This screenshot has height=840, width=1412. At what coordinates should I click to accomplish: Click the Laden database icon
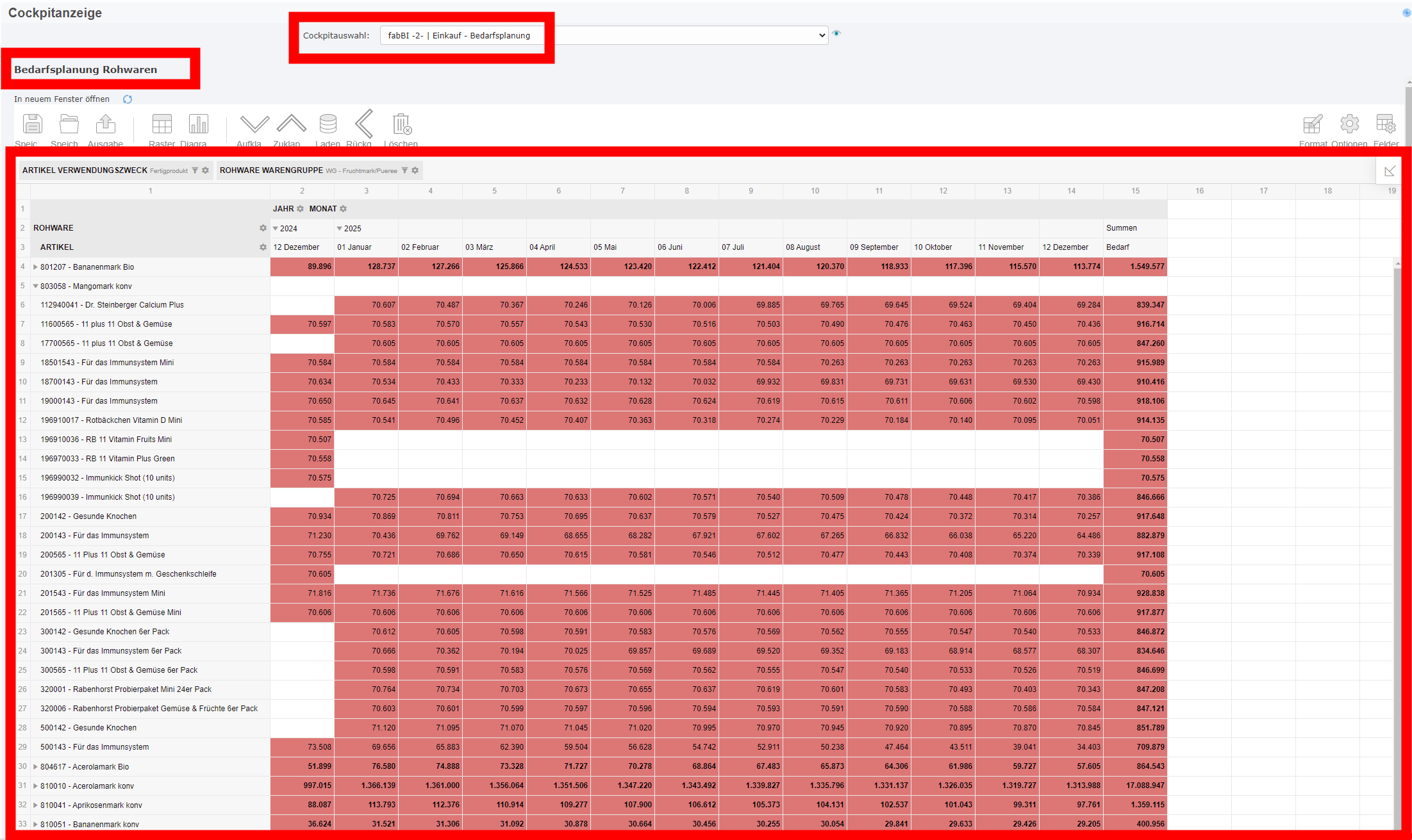tap(328, 124)
